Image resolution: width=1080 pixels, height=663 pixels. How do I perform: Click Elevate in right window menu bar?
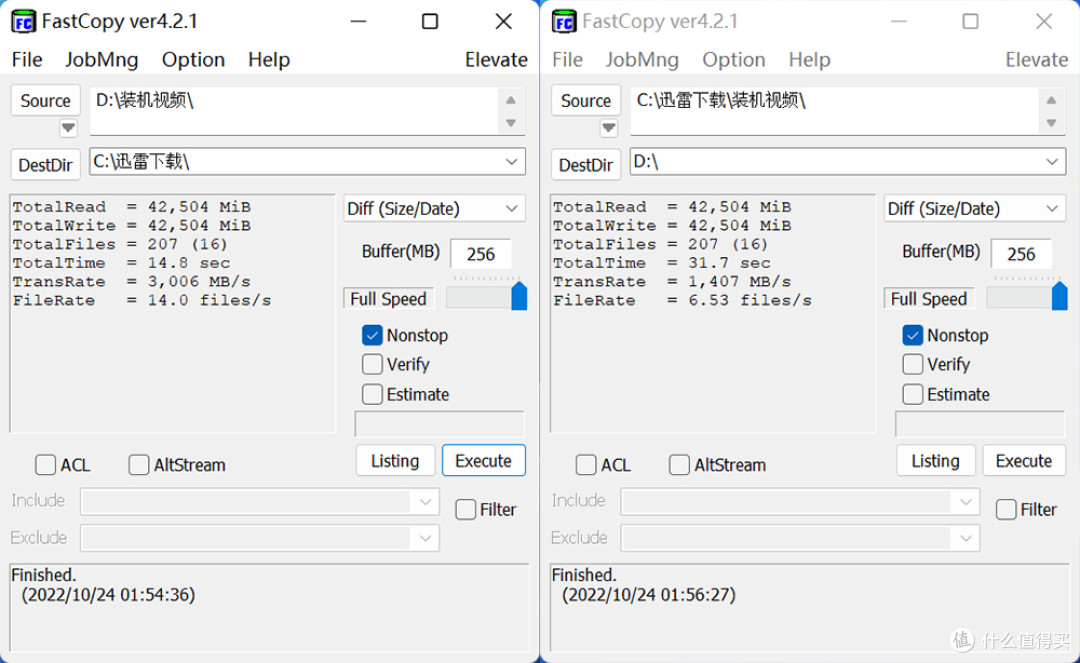tap(1037, 60)
